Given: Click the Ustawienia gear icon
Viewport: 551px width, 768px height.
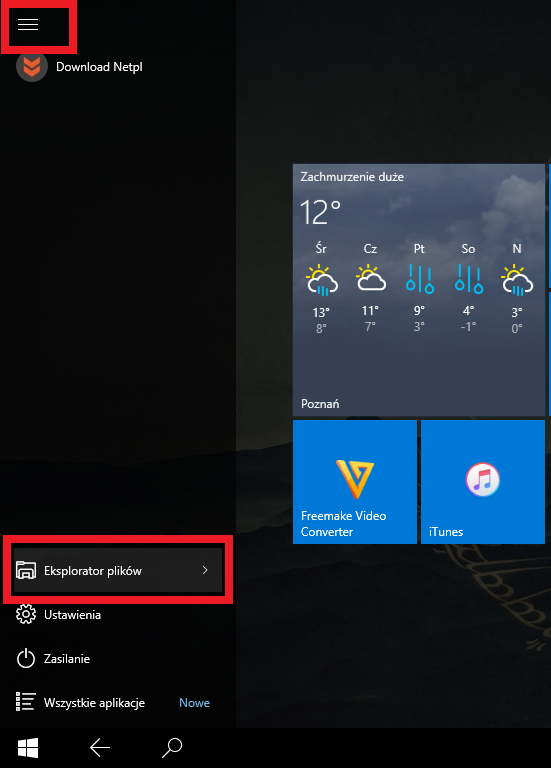Looking at the screenshot, I should pyautogui.click(x=26, y=614).
